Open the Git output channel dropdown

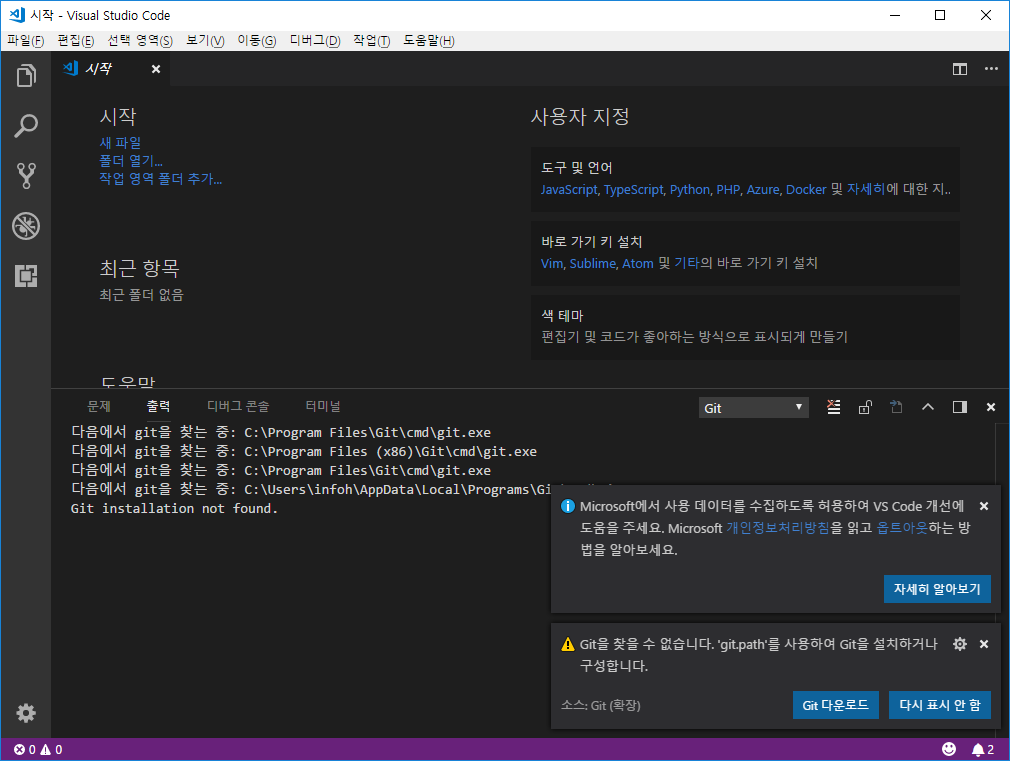(x=754, y=408)
